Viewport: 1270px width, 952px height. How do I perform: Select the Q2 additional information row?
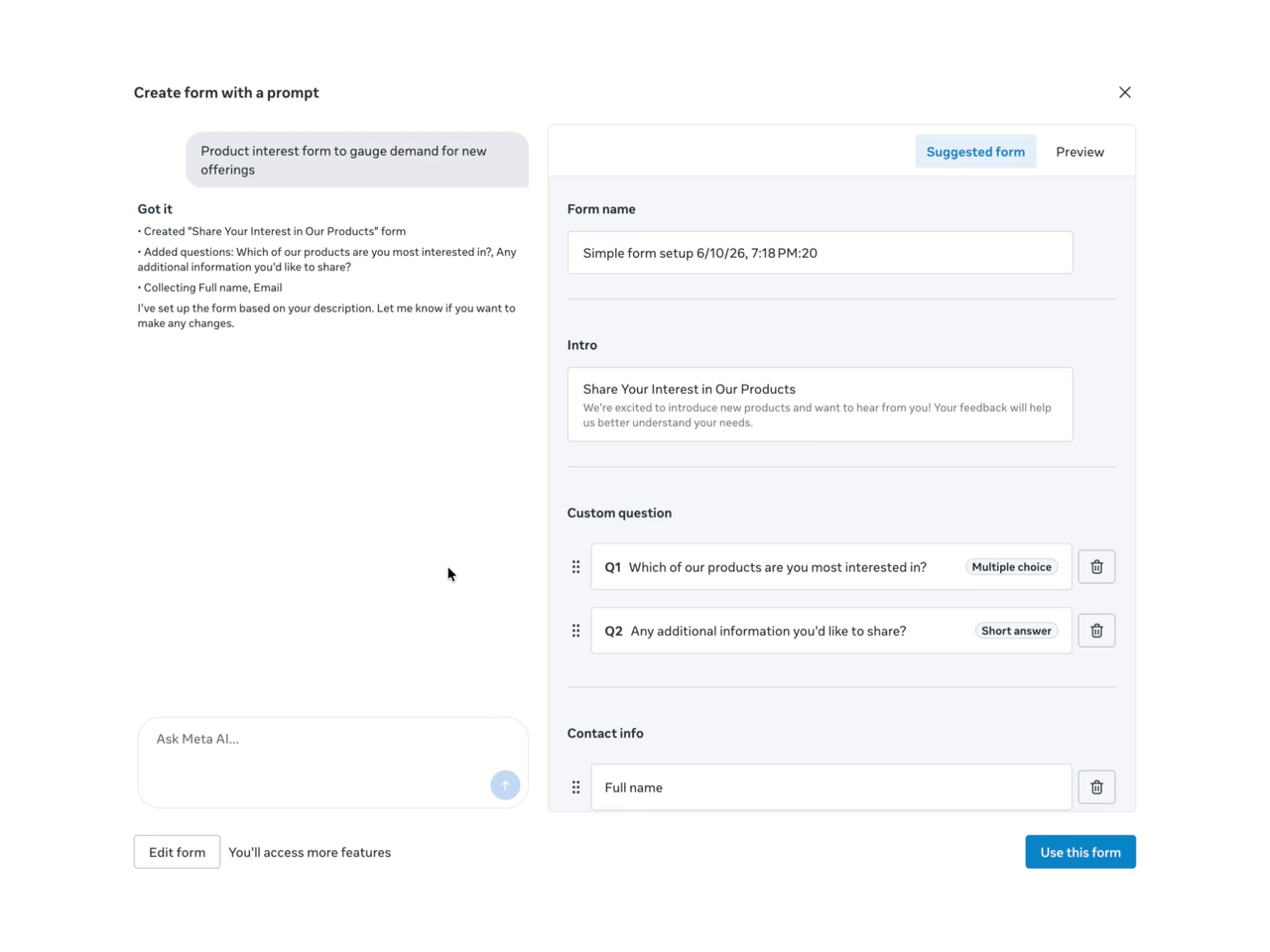coord(831,631)
